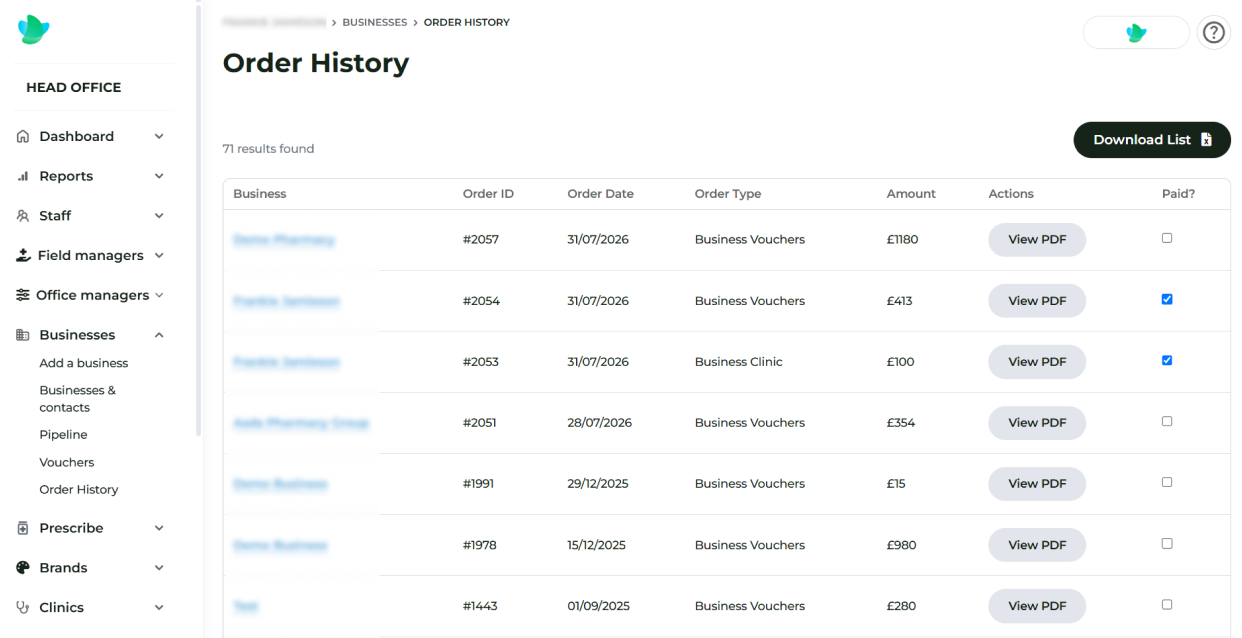This screenshot has height=638, width=1242.
Task: Collapse the Businesses menu chevron
Action: (x=159, y=335)
